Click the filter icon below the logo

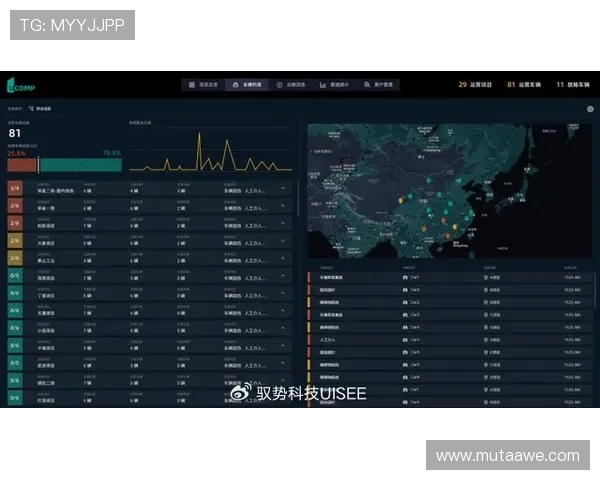31,107
